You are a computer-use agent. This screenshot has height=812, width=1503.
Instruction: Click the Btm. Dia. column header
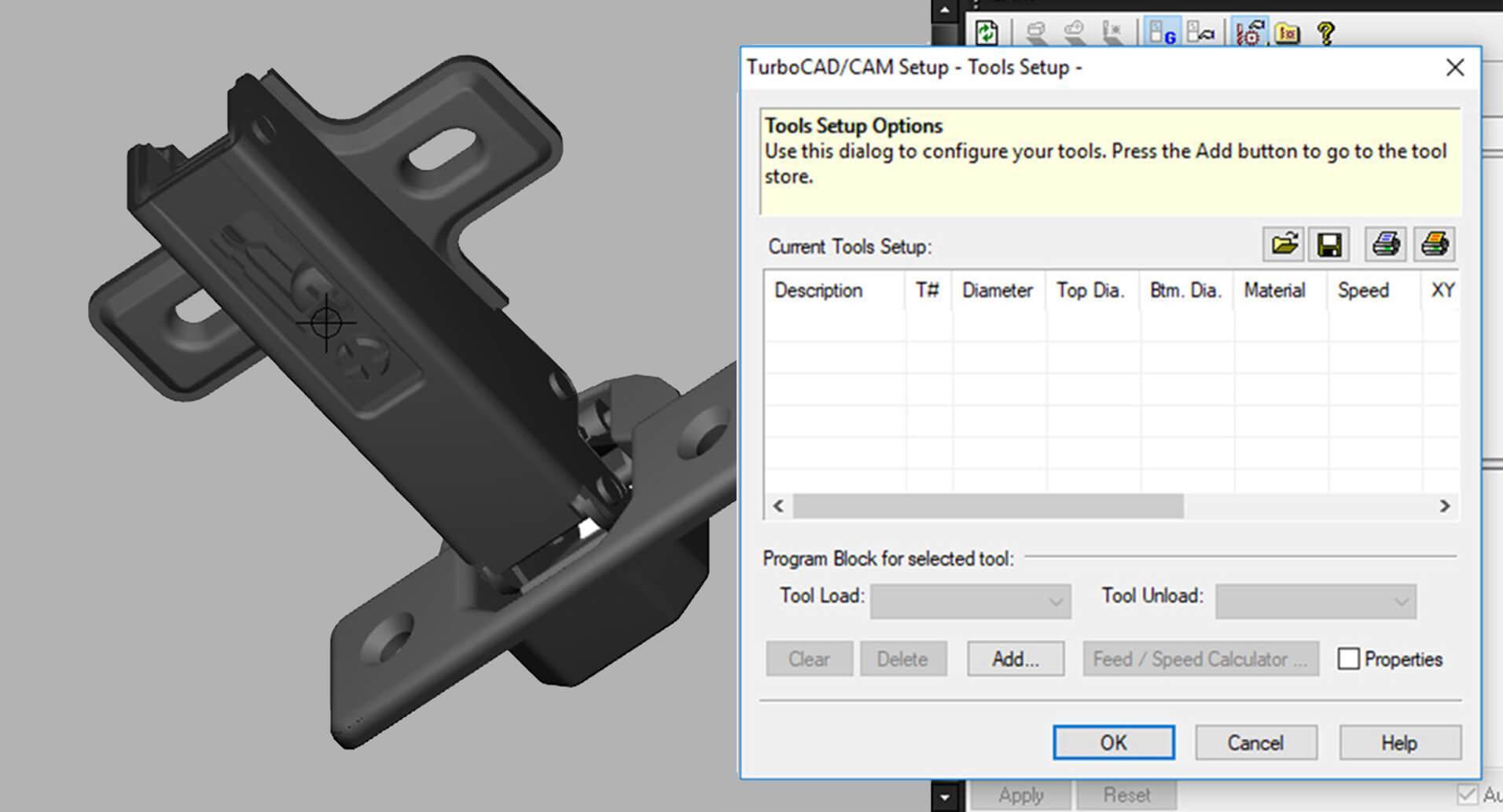1186,291
